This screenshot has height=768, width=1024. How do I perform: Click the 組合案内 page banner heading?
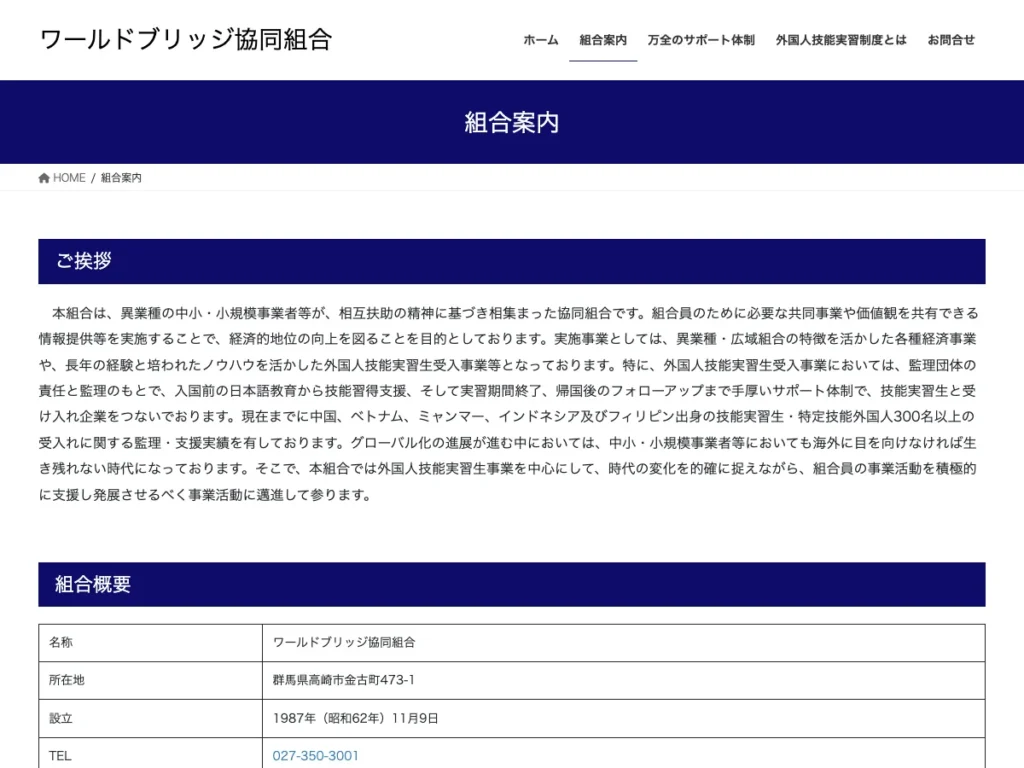point(512,122)
